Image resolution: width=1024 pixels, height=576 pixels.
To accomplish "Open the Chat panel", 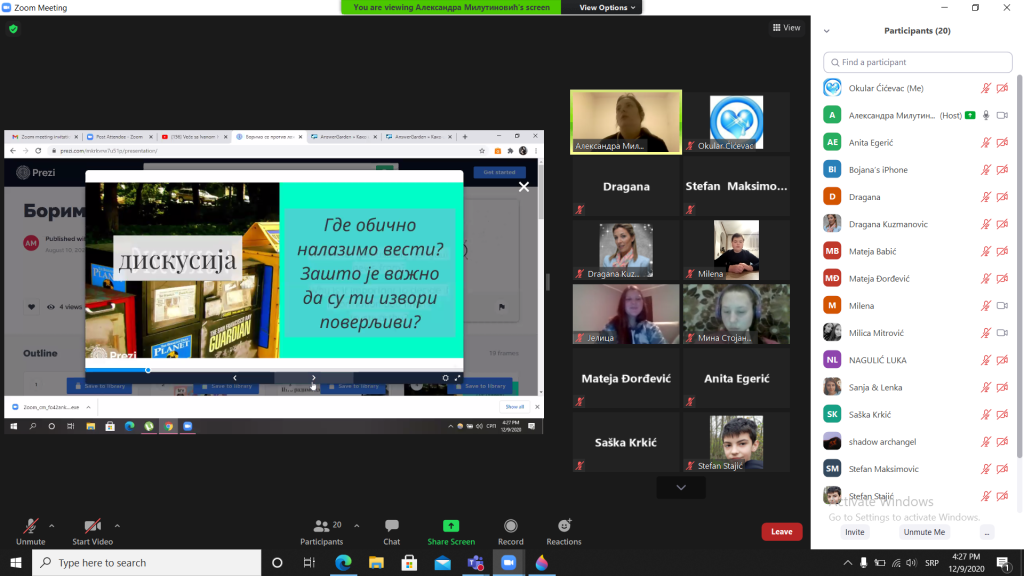I will 391,526.
